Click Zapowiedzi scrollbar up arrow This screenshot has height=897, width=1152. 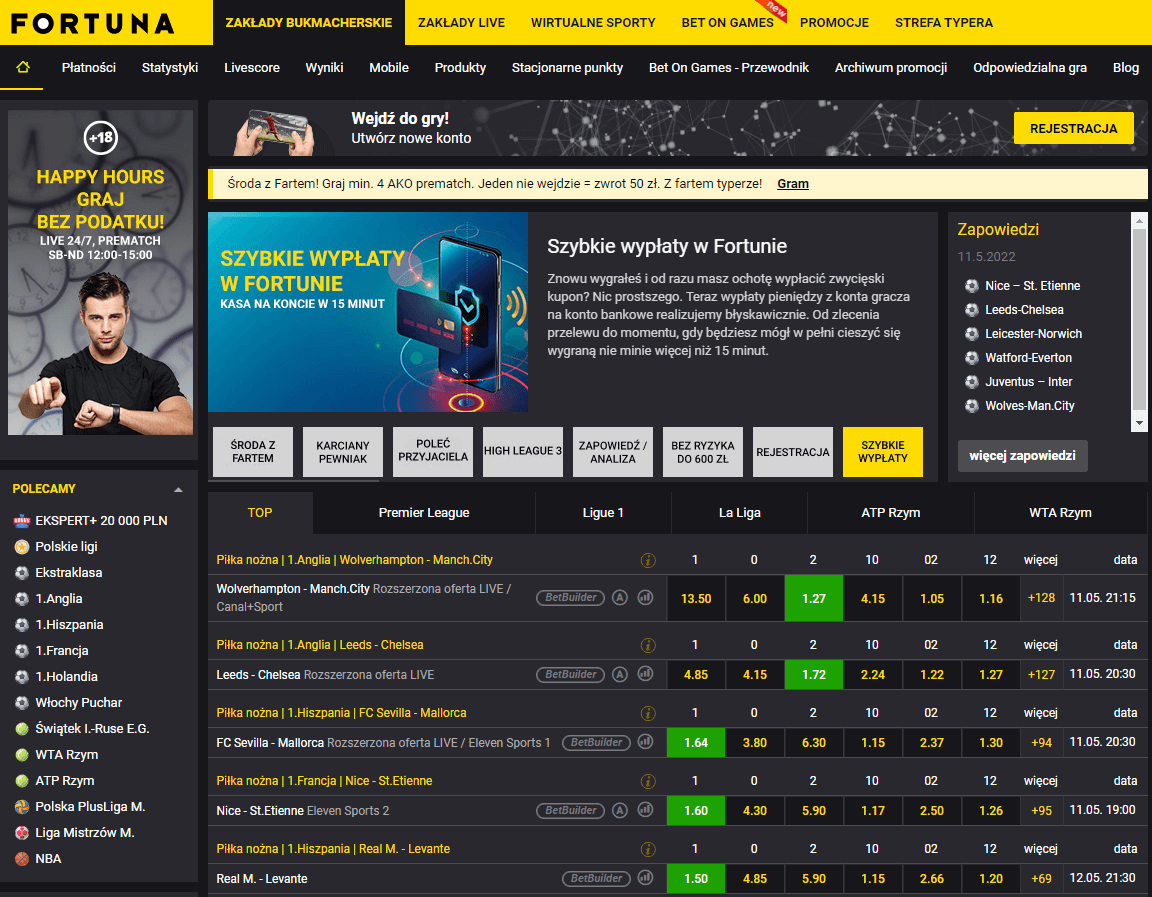[x=1139, y=220]
